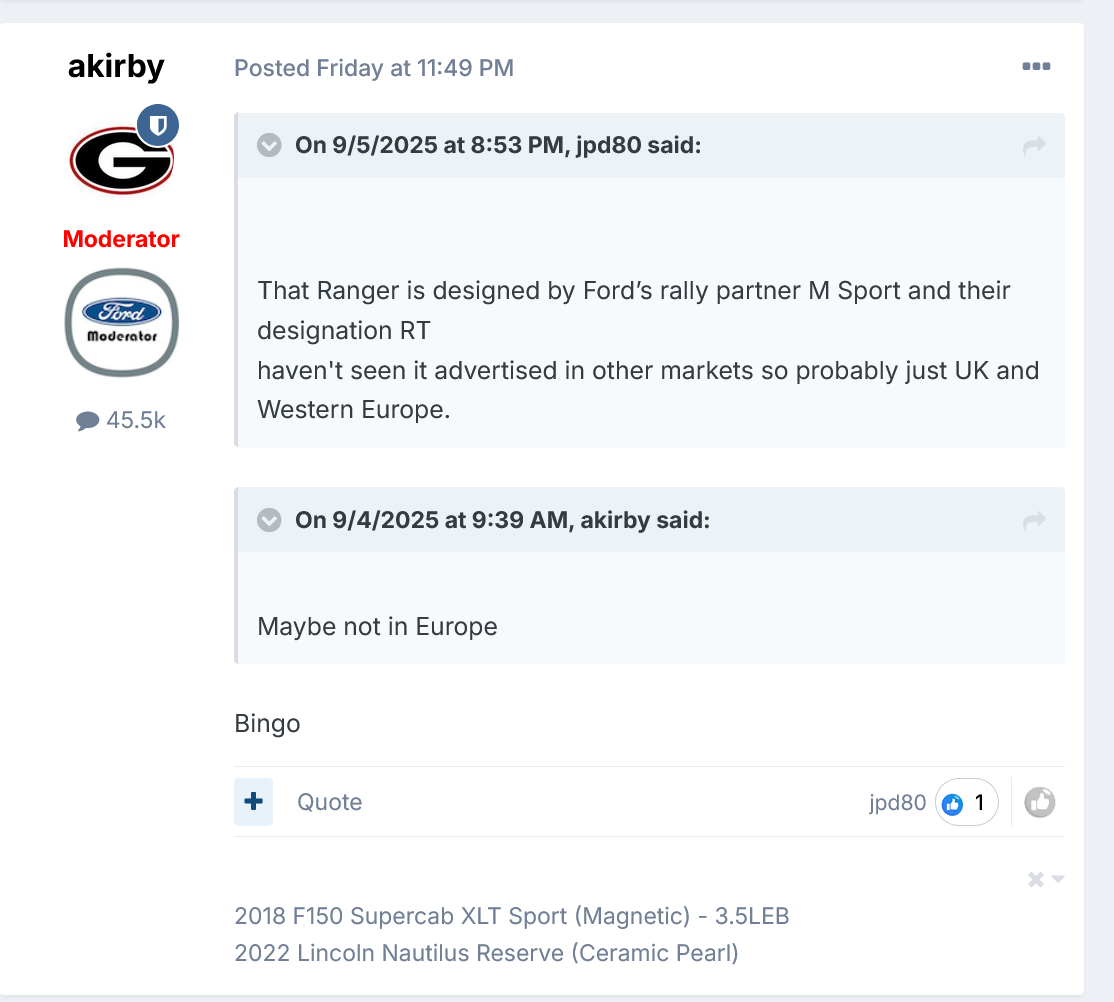Click the plus MultiQuote button
Image resolution: width=1114 pixels, height=1002 pixels.
pyautogui.click(x=253, y=802)
